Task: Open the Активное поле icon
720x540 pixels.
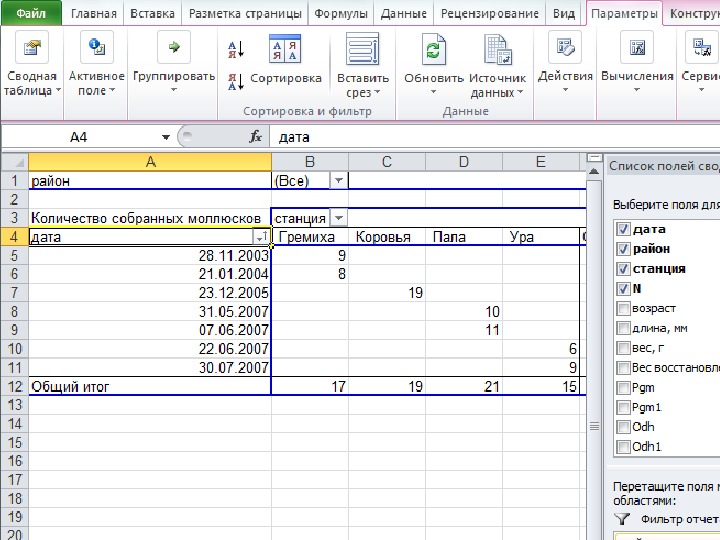Action: (x=96, y=50)
